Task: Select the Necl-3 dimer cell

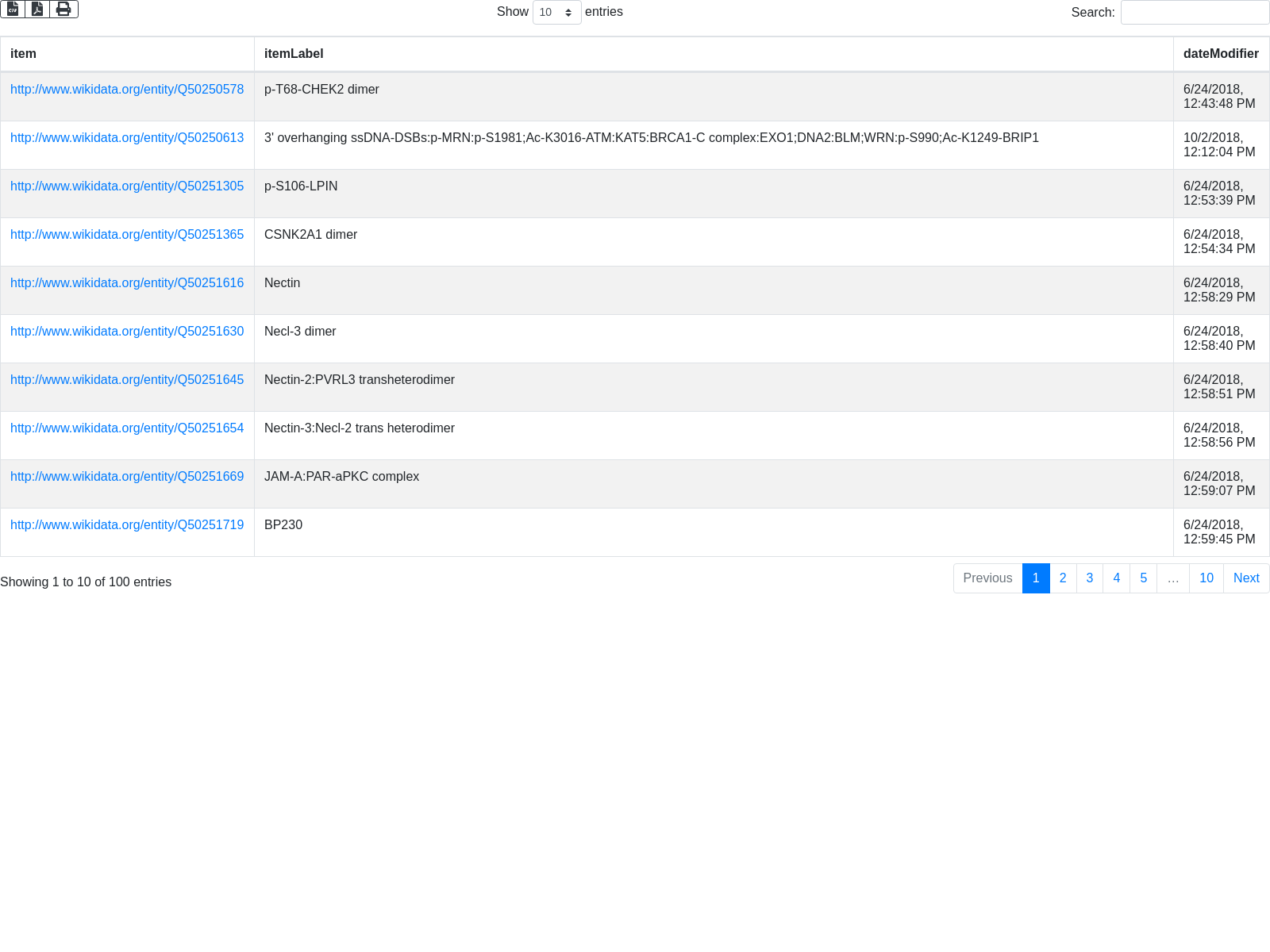Action: (714, 339)
